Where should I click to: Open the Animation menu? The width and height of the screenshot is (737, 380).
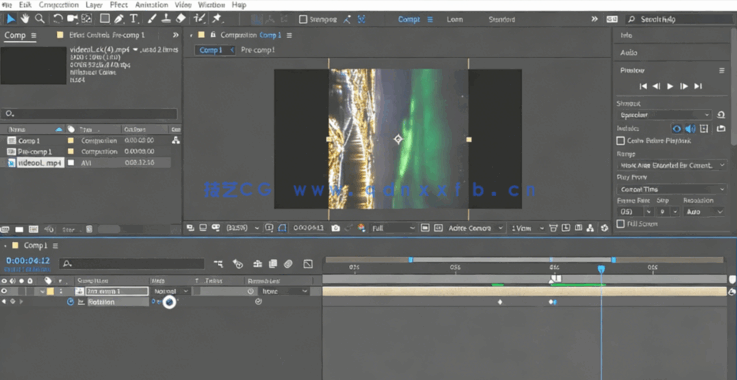(151, 5)
